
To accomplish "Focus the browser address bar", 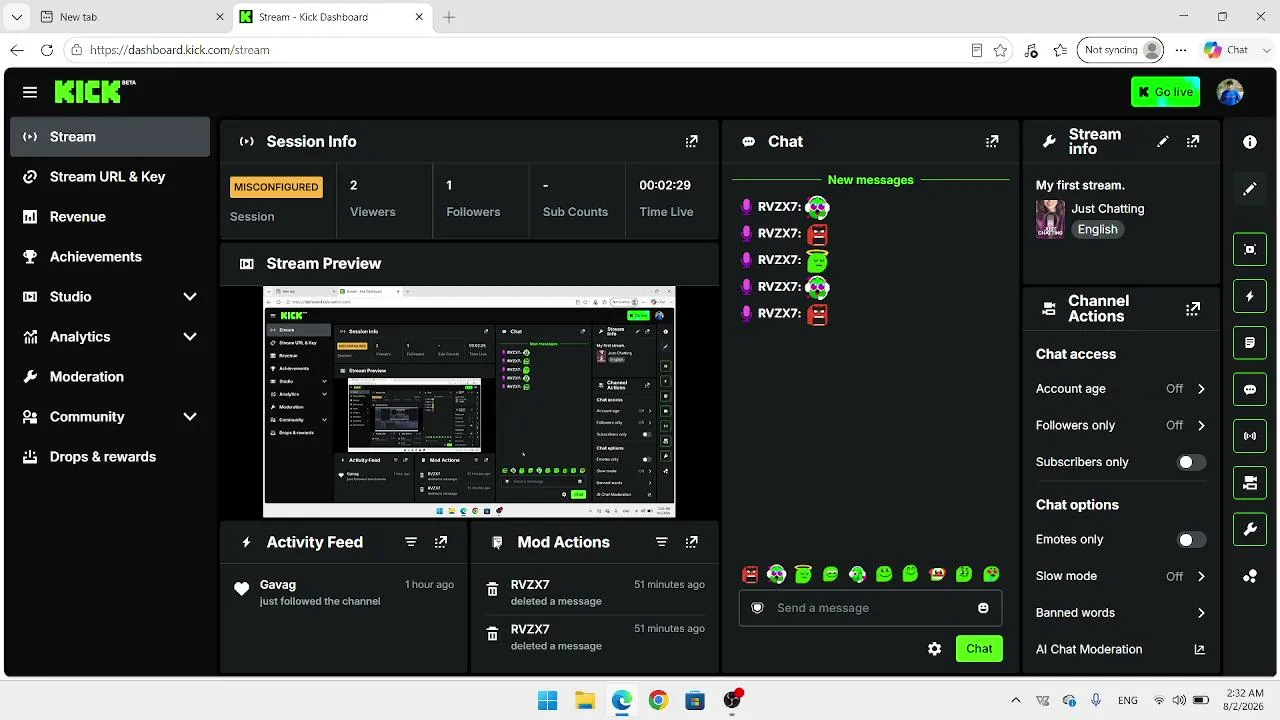I will (x=520, y=50).
